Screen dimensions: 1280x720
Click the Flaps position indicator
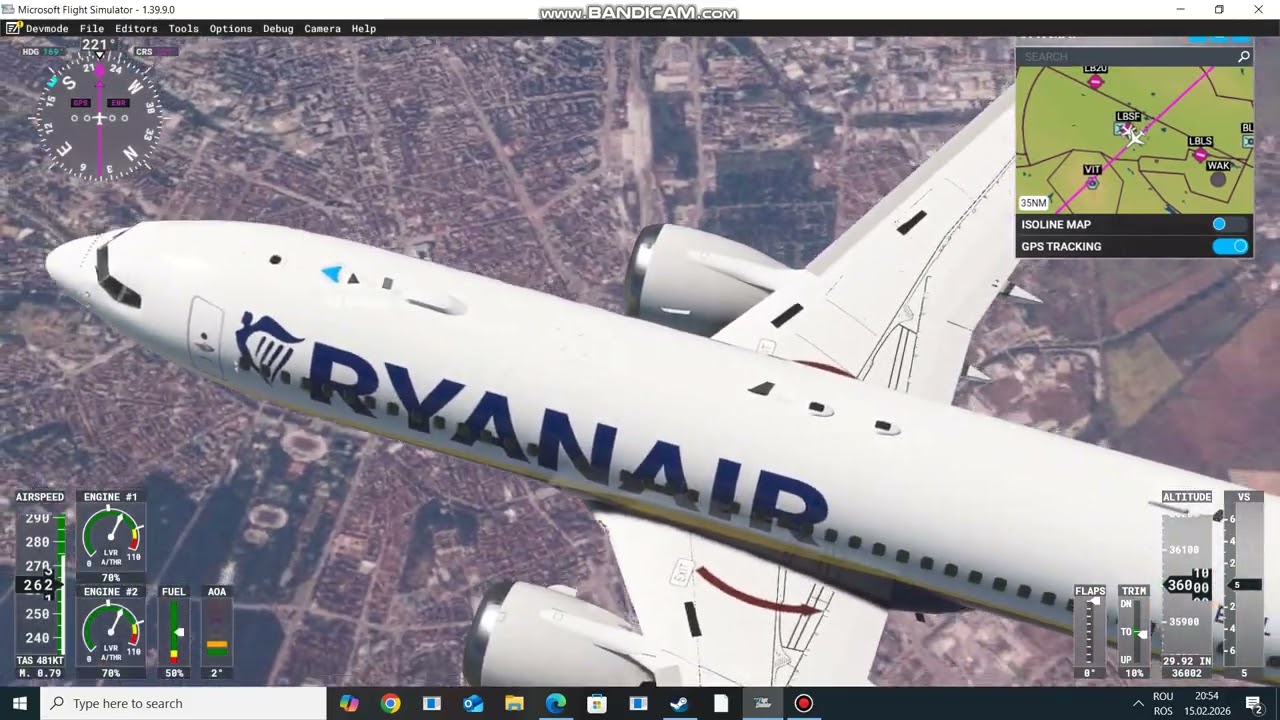coord(1090,632)
